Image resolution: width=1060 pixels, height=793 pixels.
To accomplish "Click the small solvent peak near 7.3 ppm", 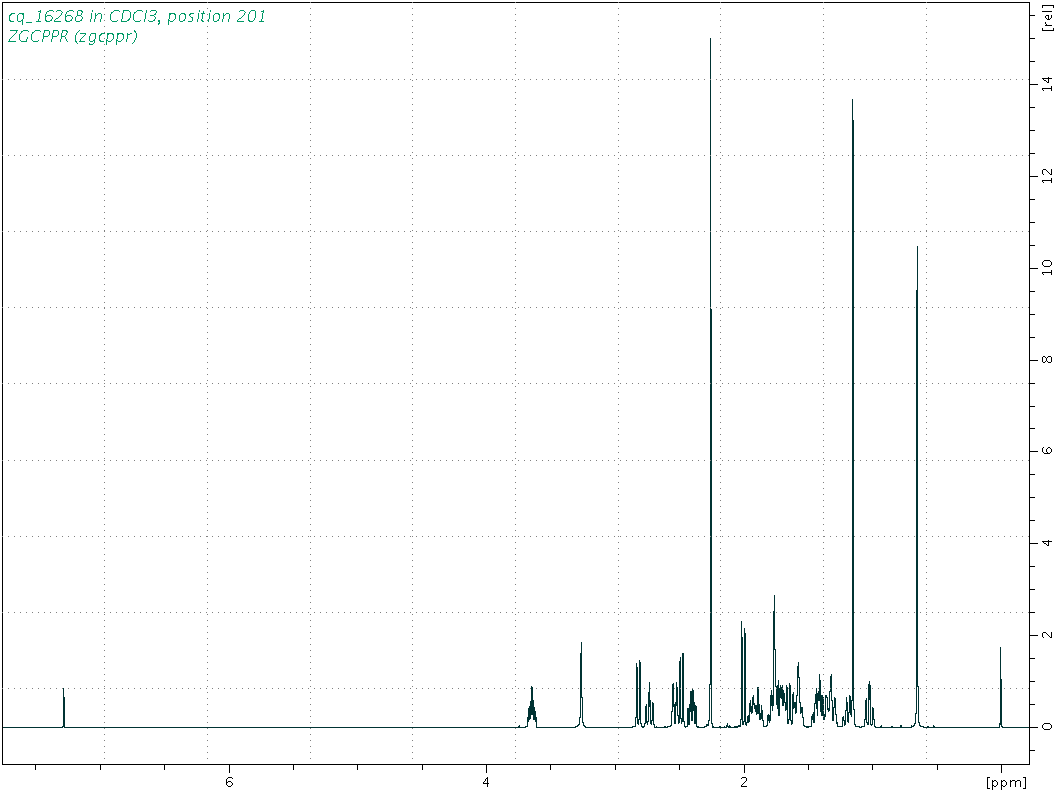I will (64, 708).
